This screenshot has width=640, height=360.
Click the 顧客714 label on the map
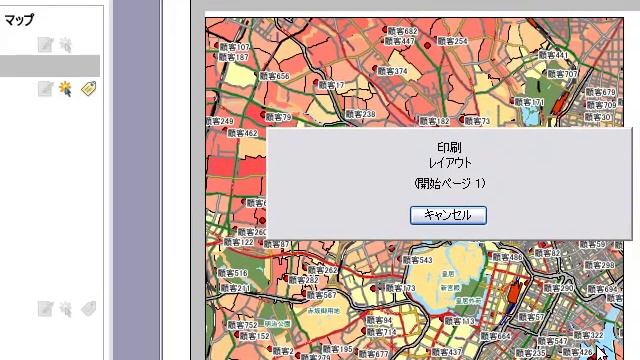(381, 332)
